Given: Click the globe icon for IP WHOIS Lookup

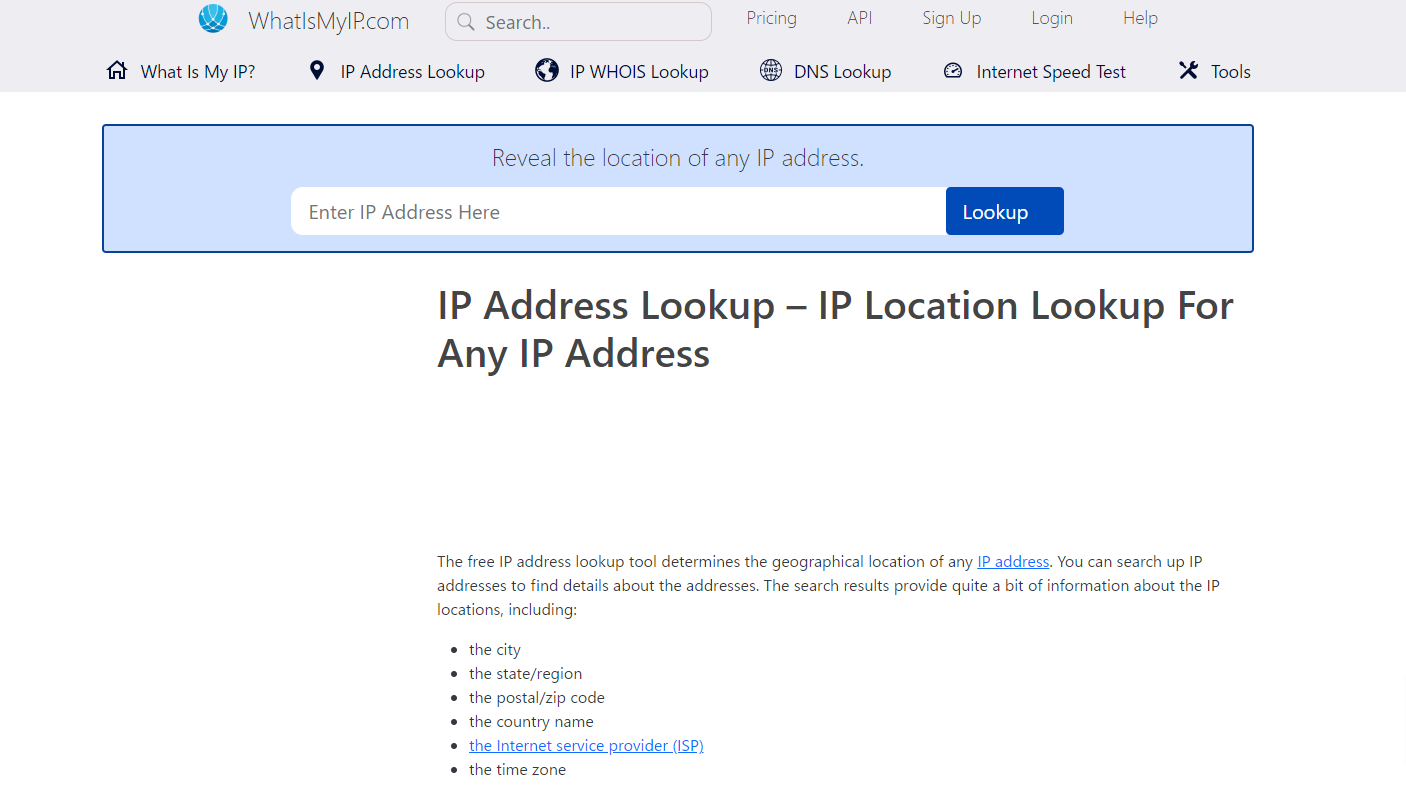Looking at the screenshot, I should 547,71.
